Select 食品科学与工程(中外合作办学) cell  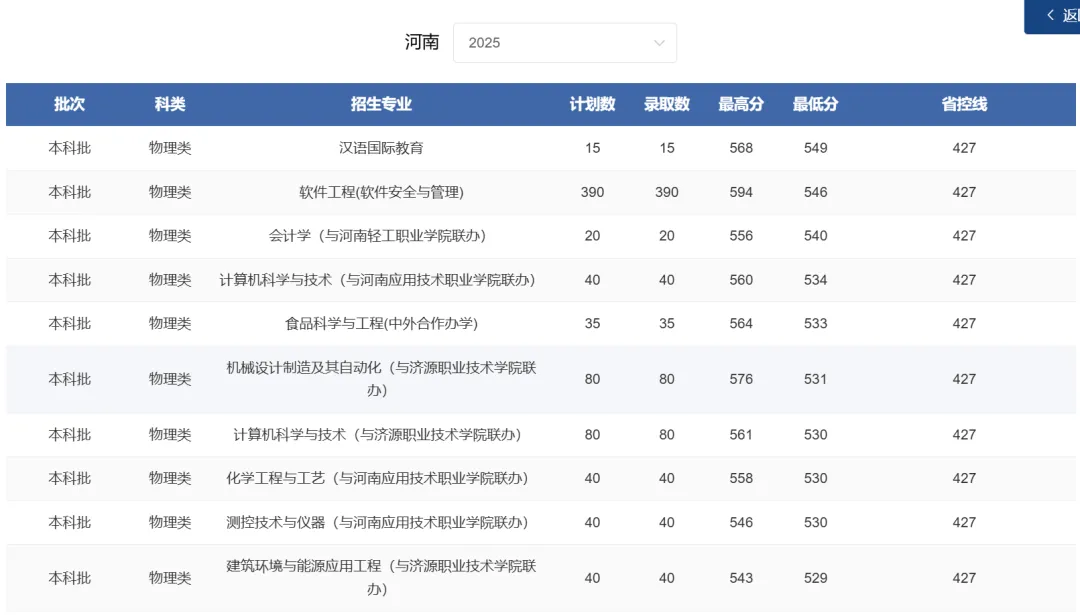point(381,324)
